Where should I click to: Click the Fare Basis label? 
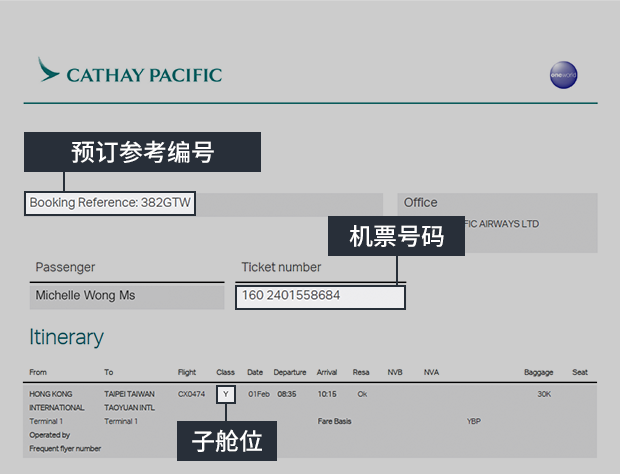(335, 421)
